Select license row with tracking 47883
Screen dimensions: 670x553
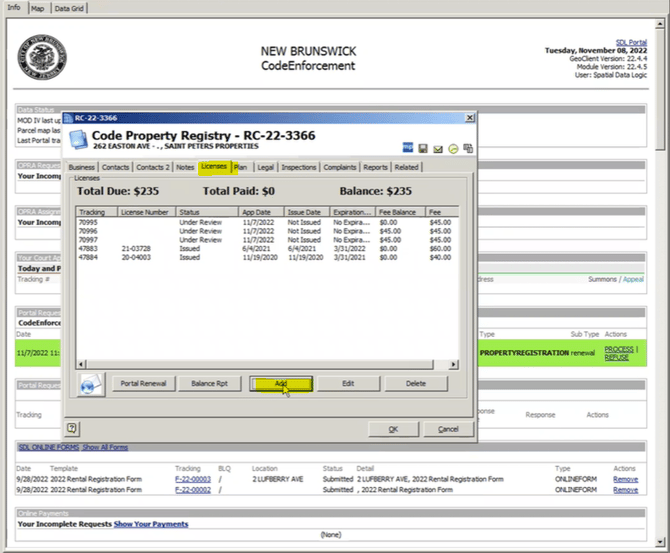267,249
